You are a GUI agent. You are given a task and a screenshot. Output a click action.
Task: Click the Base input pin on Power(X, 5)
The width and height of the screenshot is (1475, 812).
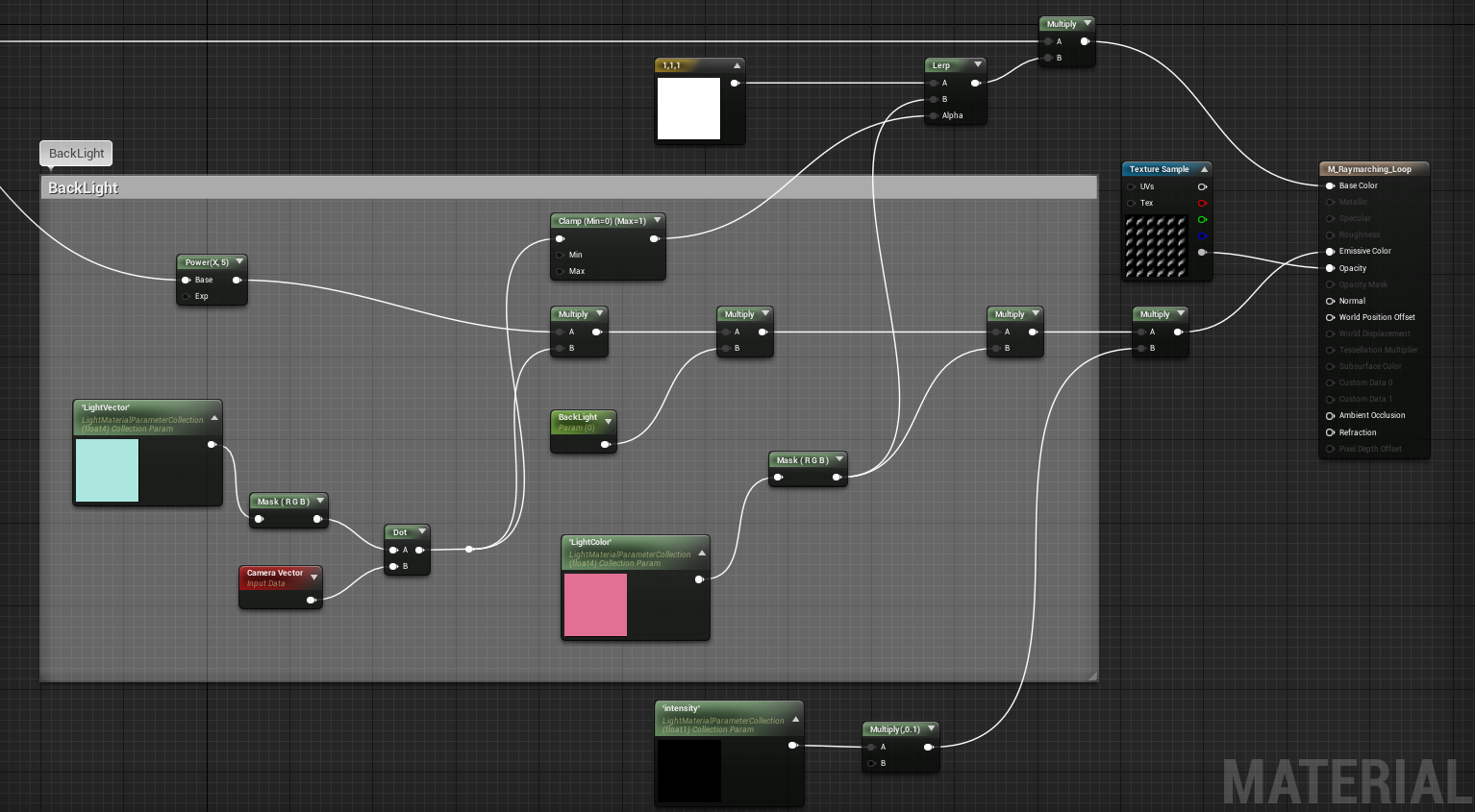tap(186, 280)
